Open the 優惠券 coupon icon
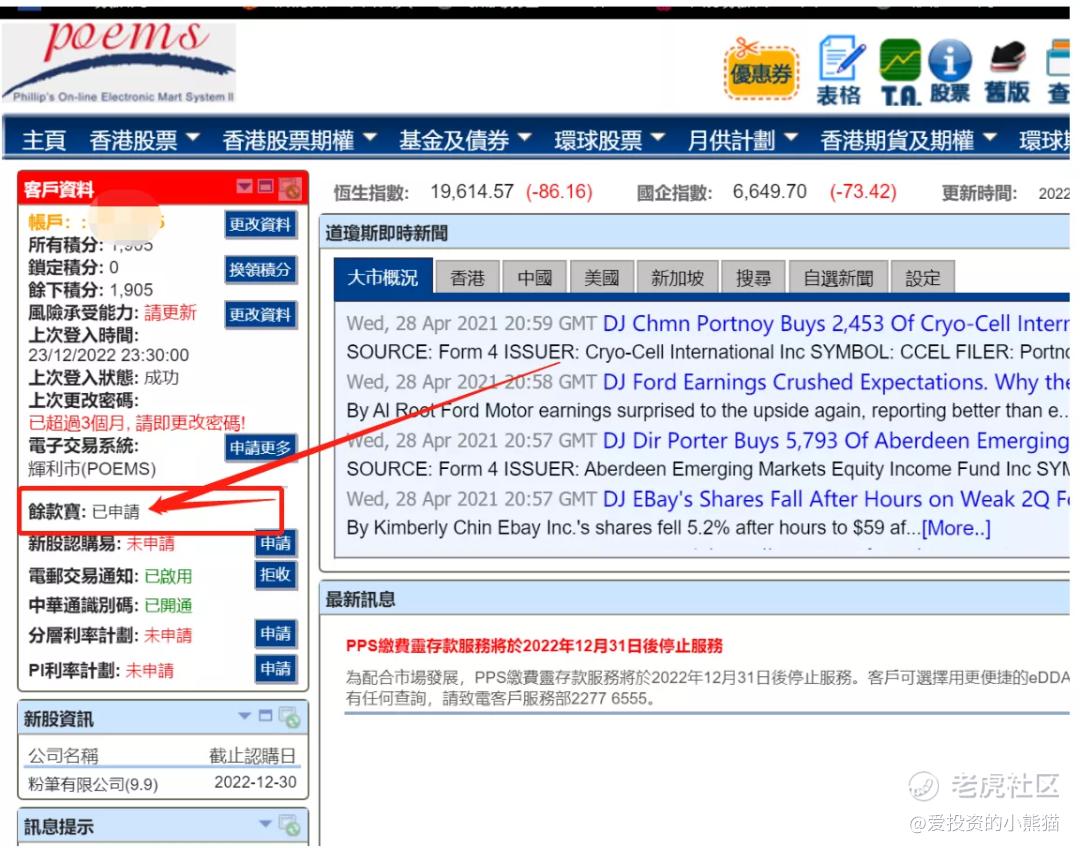The image size is (1080, 848). click(761, 71)
